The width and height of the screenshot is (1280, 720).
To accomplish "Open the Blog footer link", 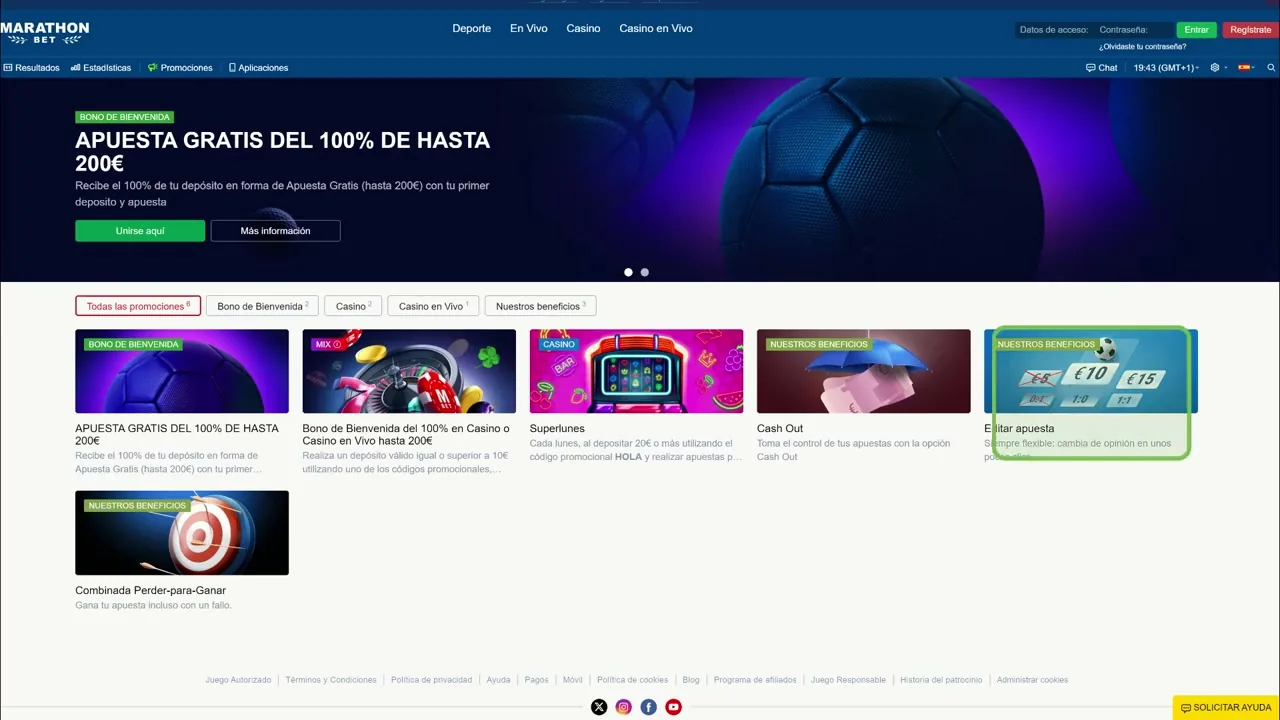I will click(691, 680).
